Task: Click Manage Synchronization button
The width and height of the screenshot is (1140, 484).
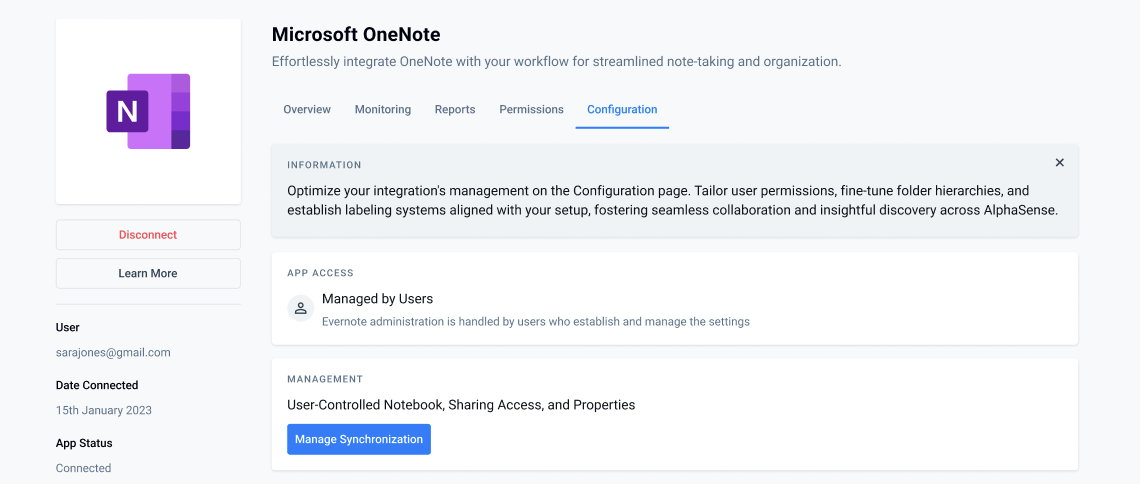Action: click(359, 439)
